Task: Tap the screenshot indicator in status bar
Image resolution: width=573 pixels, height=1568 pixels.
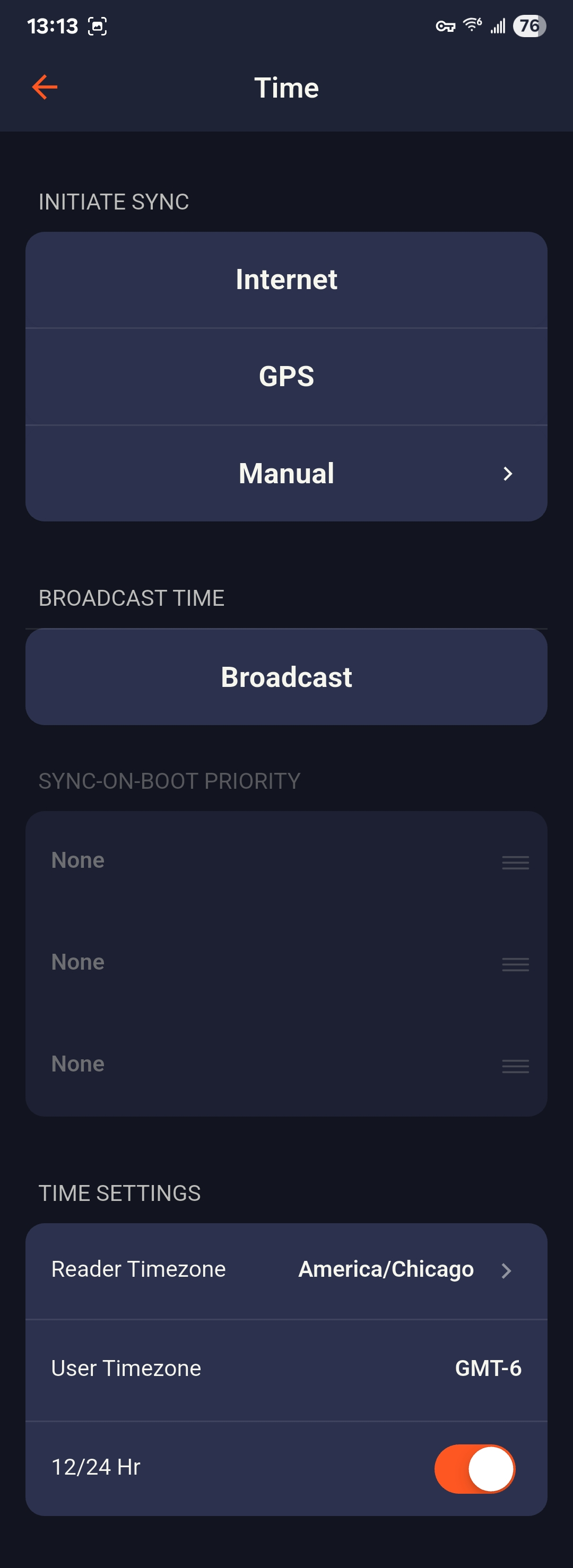Action: coord(98,26)
